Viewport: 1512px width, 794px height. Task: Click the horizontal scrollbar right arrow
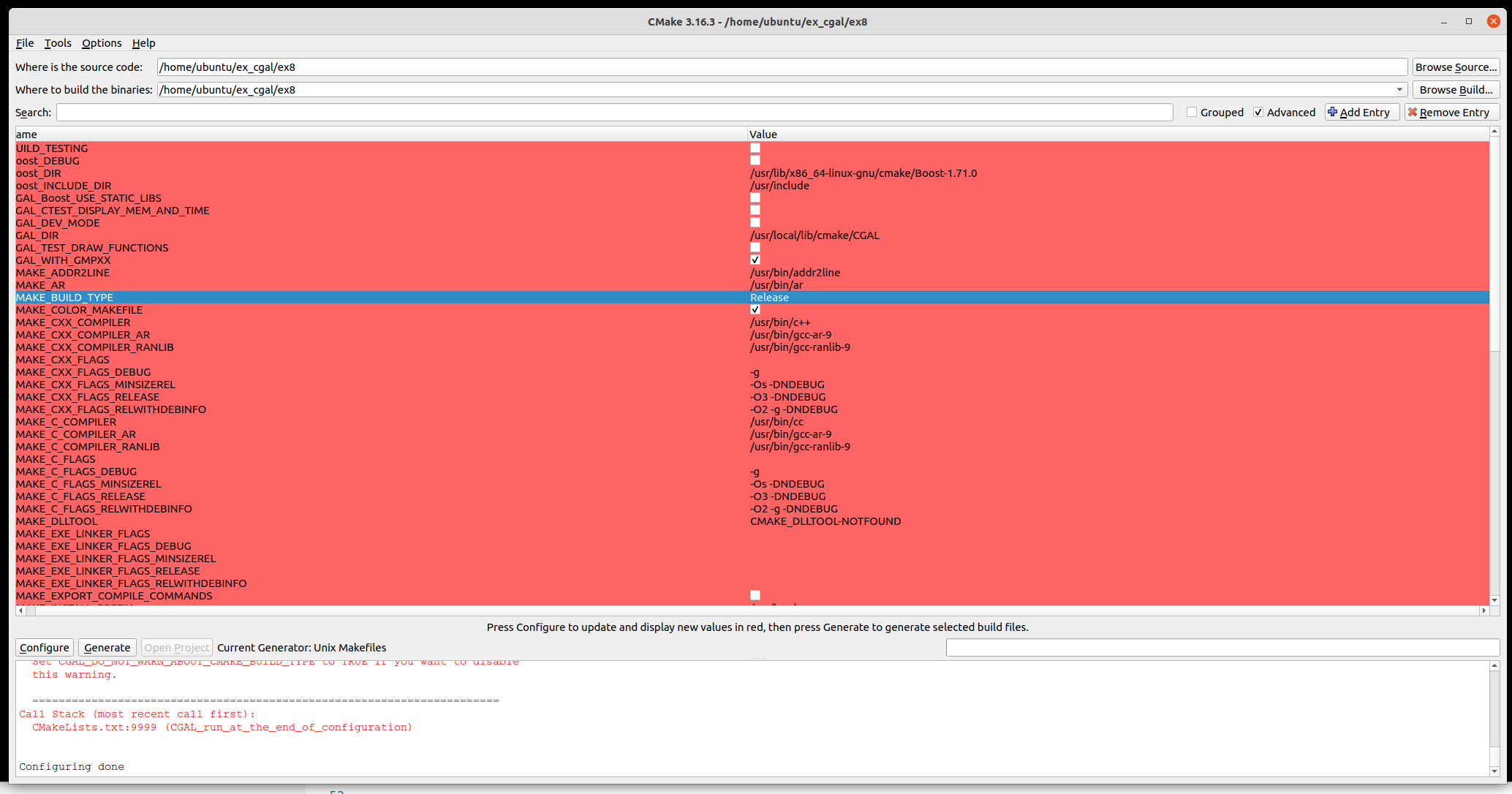coord(1483,610)
